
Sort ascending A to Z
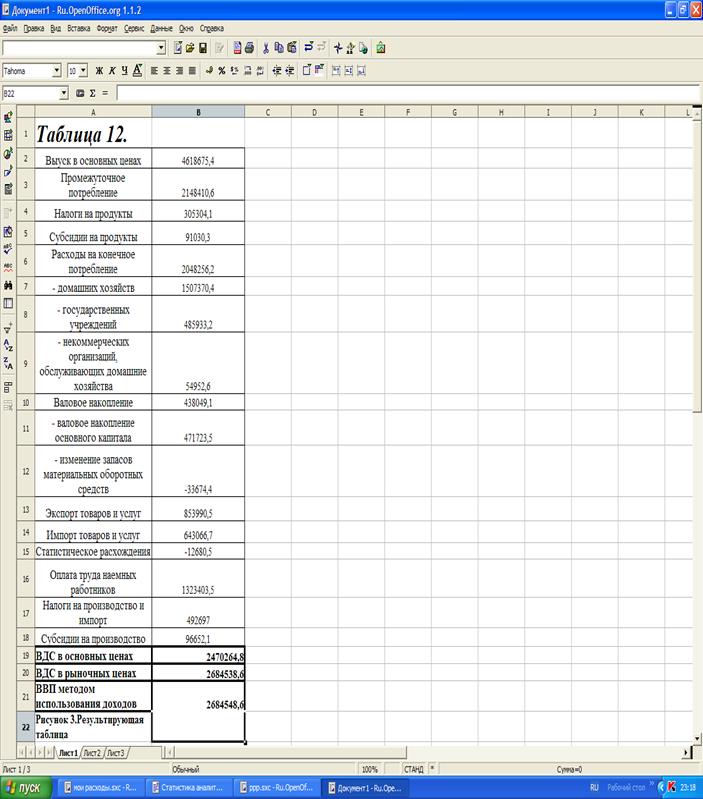point(8,345)
